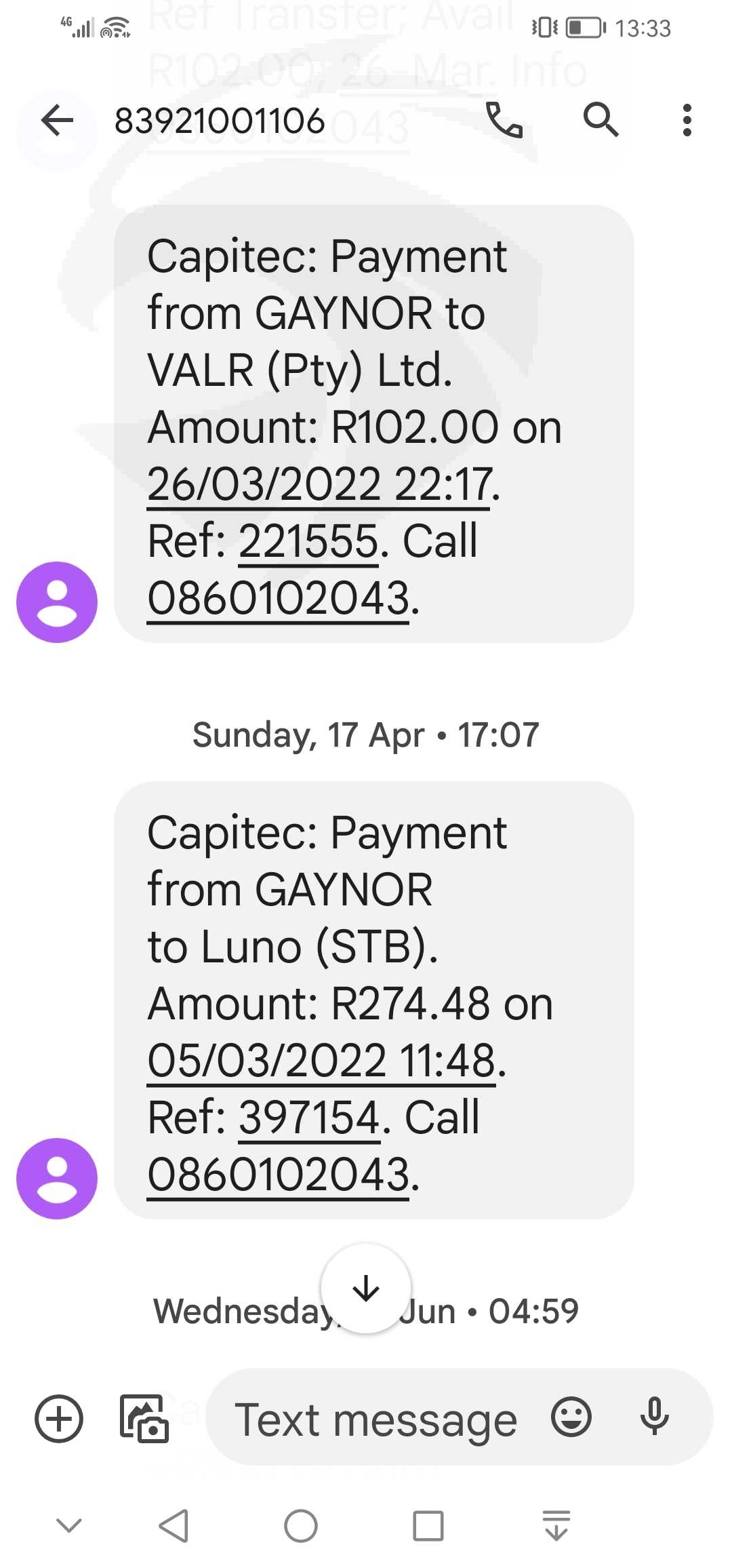Tap the Ref 221555 number link
Screen dimensions: 732x1568
pyautogui.click(x=308, y=541)
